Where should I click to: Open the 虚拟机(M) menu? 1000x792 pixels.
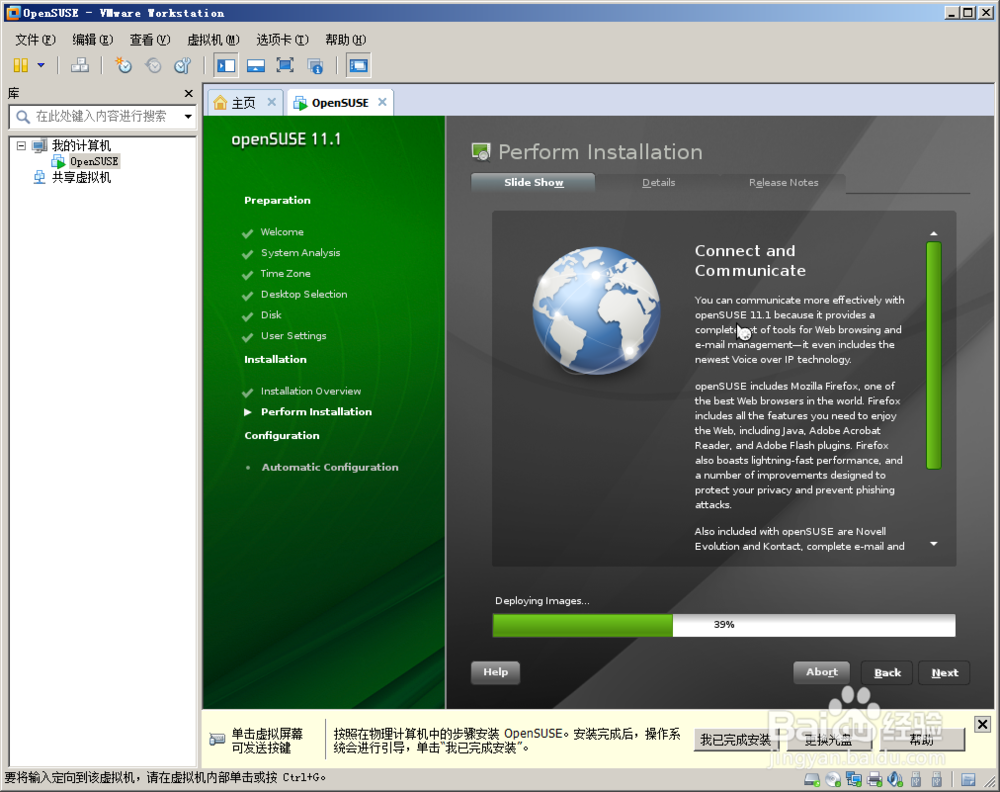pyautogui.click(x=213, y=40)
